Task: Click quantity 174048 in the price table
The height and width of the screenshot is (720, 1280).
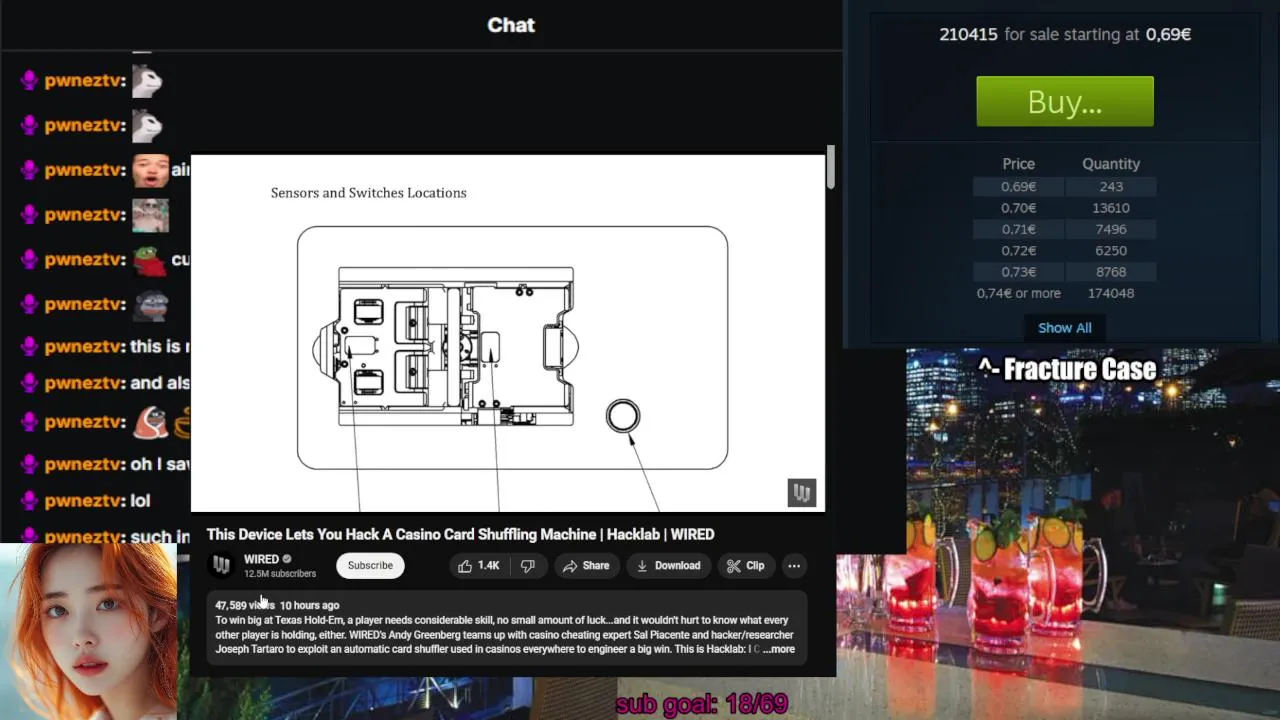Action: coord(1111,293)
